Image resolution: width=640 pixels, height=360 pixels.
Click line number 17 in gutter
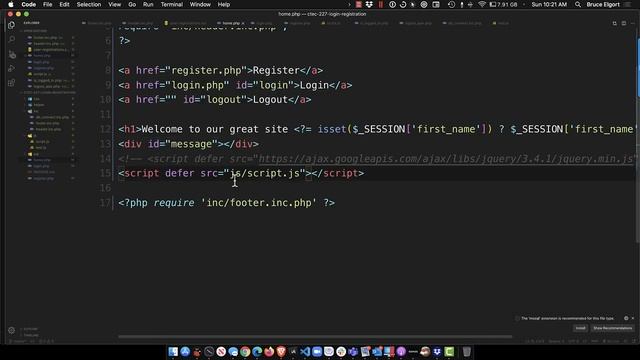pos(105,202)
